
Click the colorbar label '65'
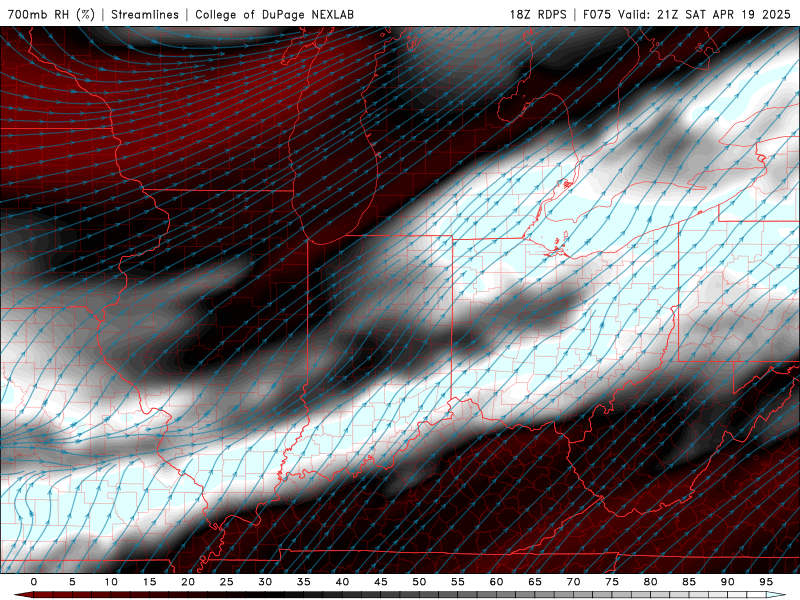[535, 582]
